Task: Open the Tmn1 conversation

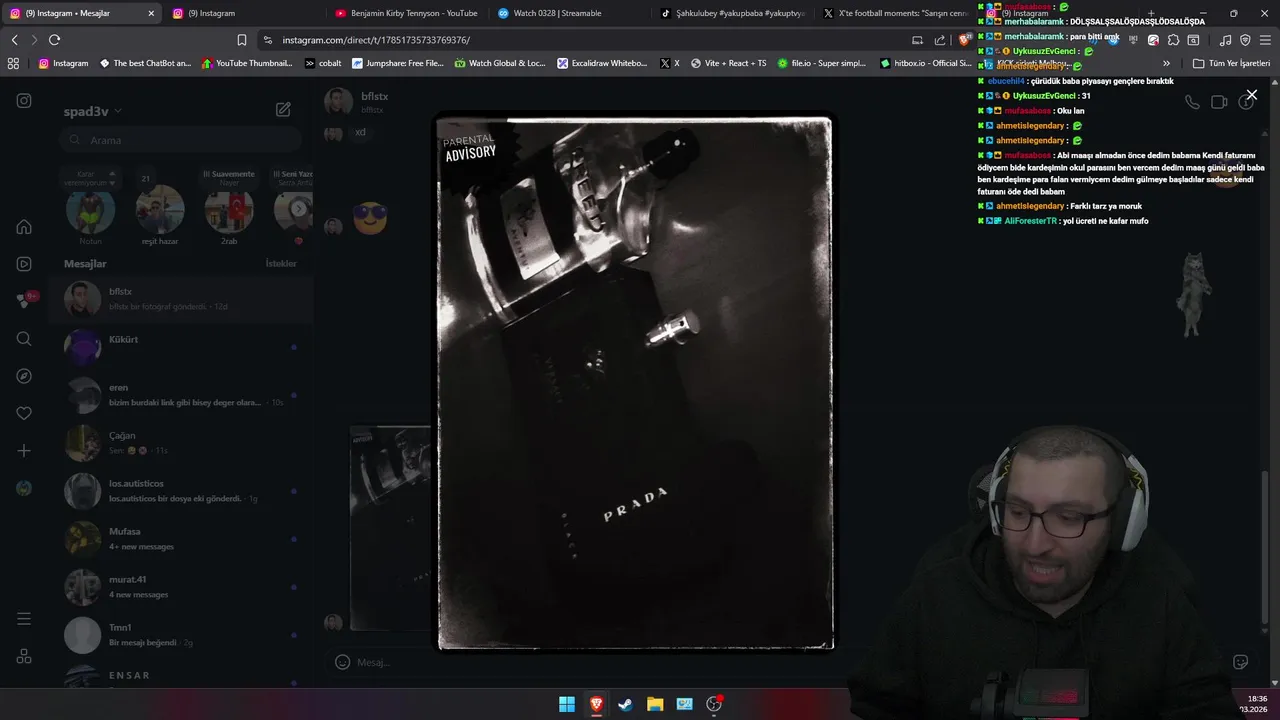Action: click(181, 634)
